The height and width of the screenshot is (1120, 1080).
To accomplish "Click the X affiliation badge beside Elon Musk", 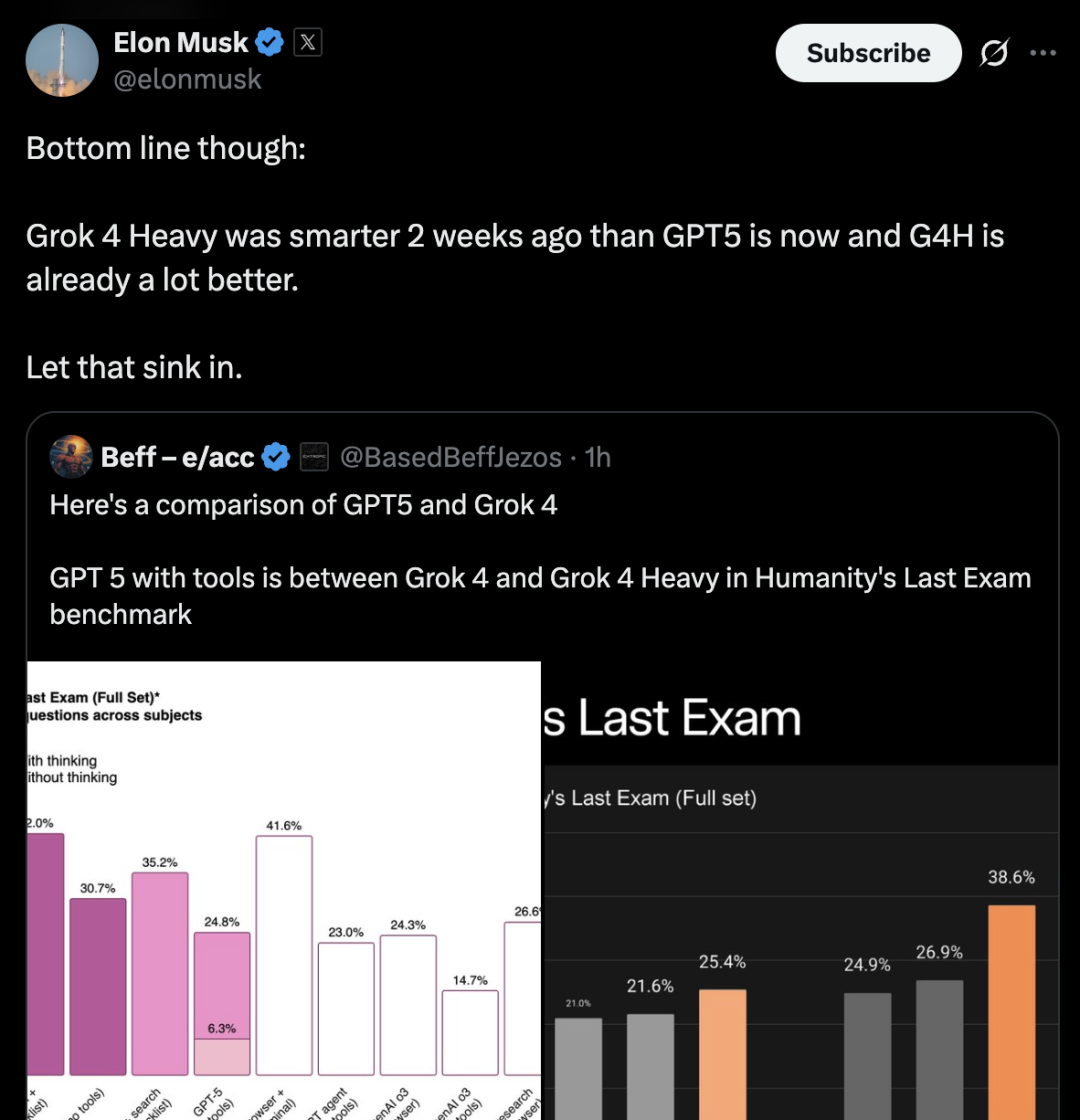I will tap(308, 43).
